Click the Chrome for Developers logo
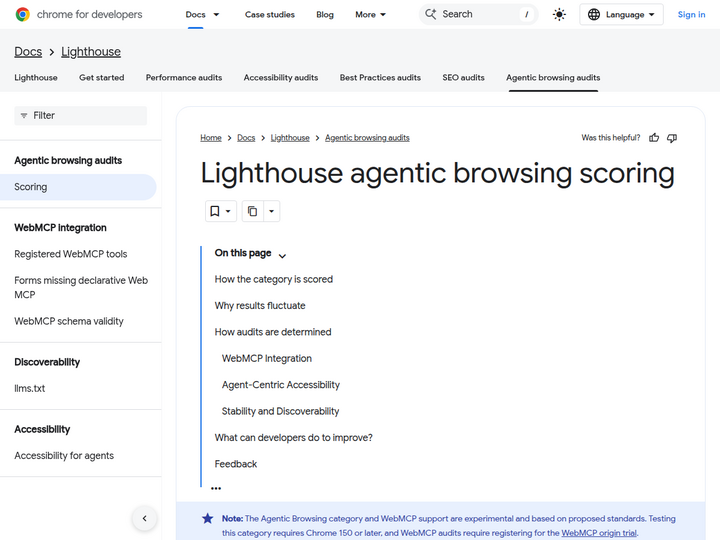Image resolution: width=720 pixels, height=540 pixels. (79, 14)
